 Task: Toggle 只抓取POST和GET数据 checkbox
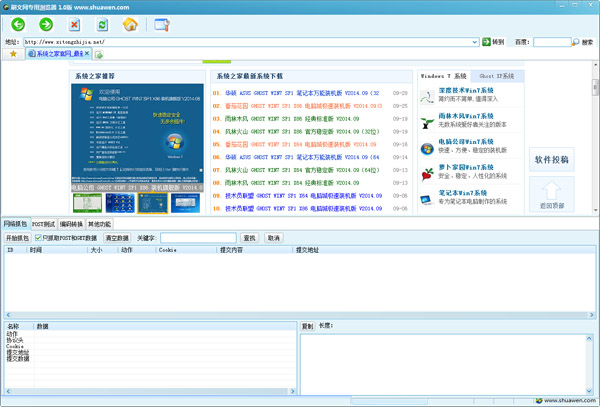[x=38, y=238]
